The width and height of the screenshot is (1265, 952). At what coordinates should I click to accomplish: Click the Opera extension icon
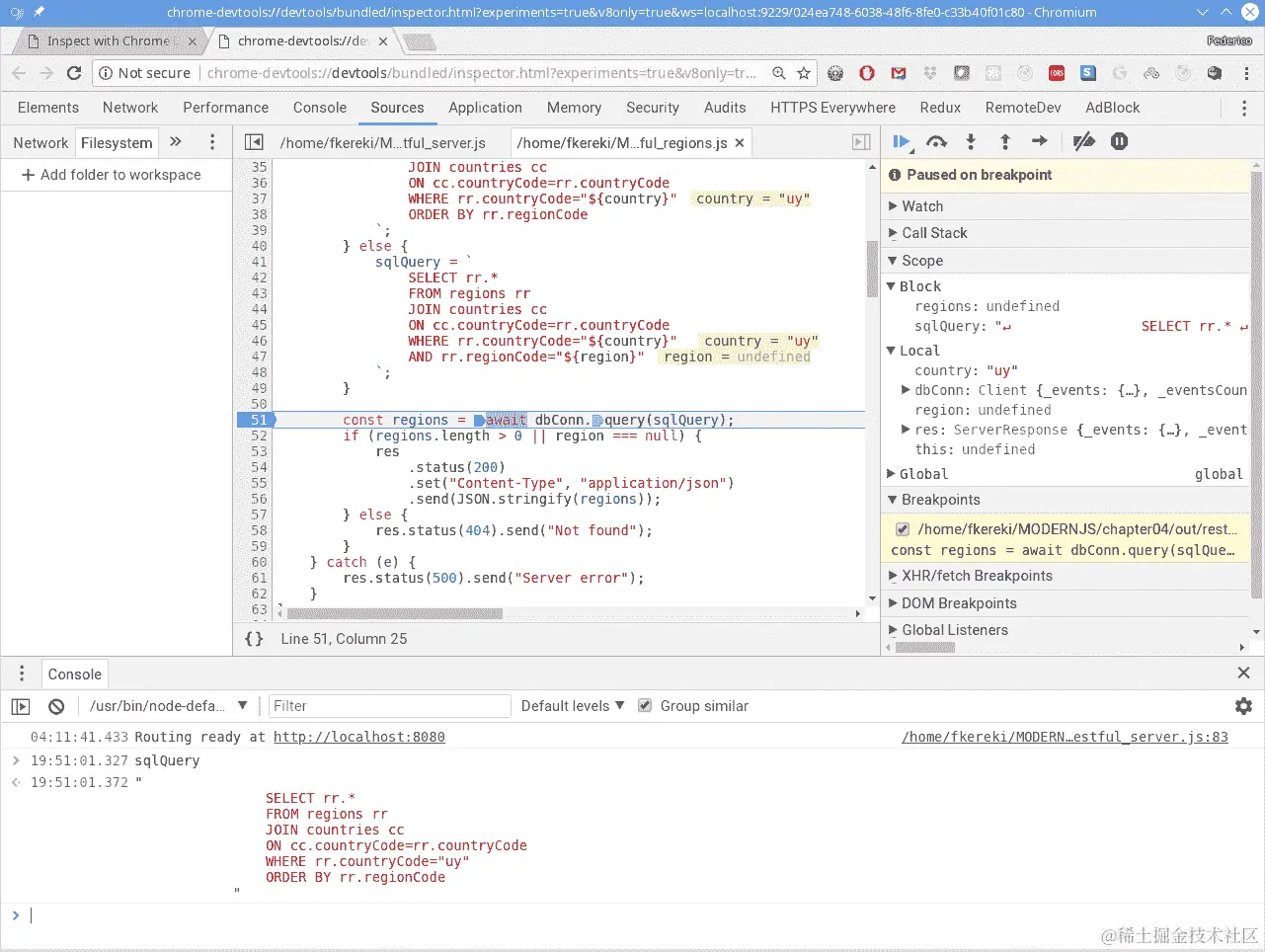pyautogui.click(x=867, y=73)
